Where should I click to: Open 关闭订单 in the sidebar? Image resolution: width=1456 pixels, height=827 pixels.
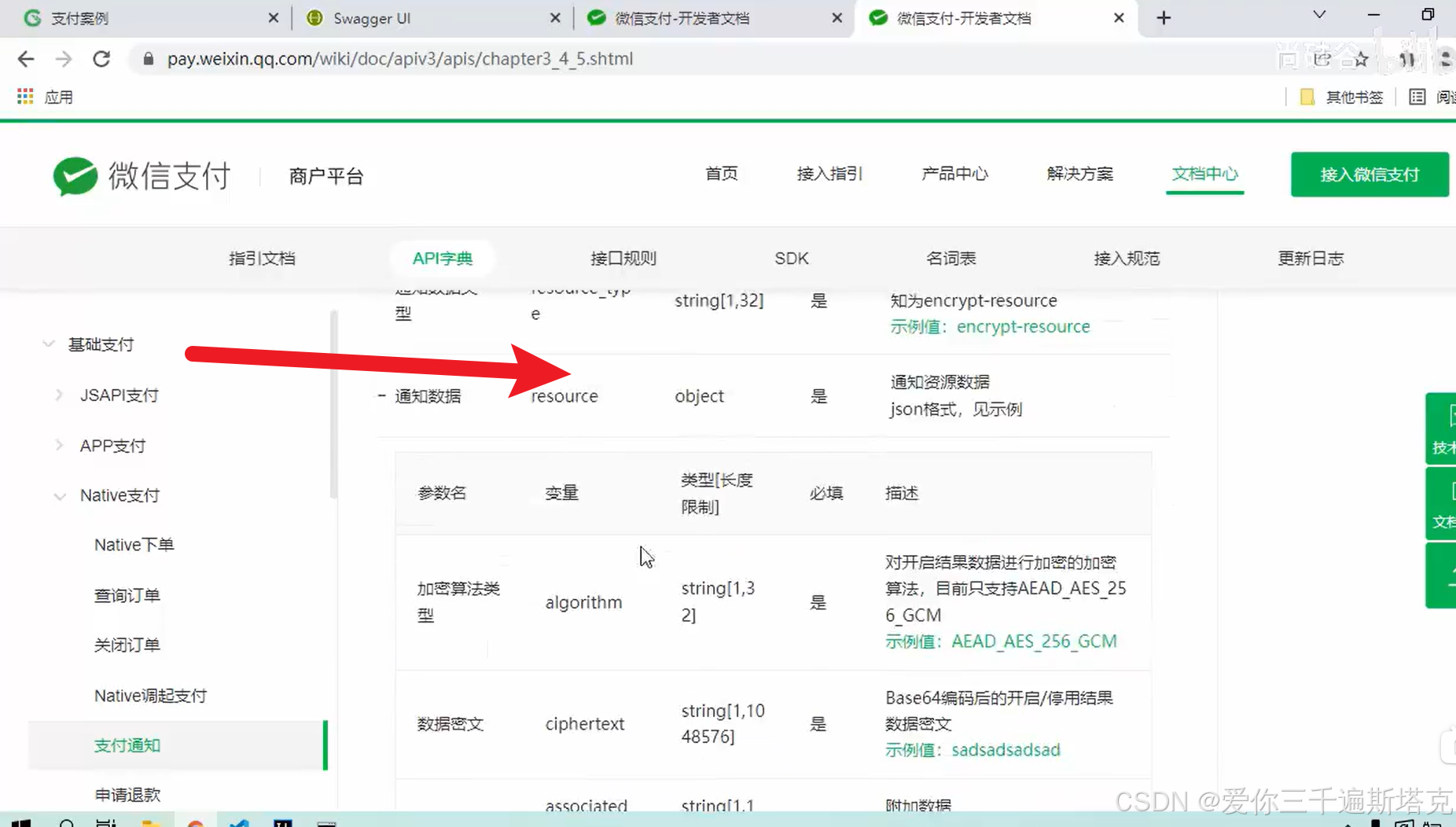127,645
